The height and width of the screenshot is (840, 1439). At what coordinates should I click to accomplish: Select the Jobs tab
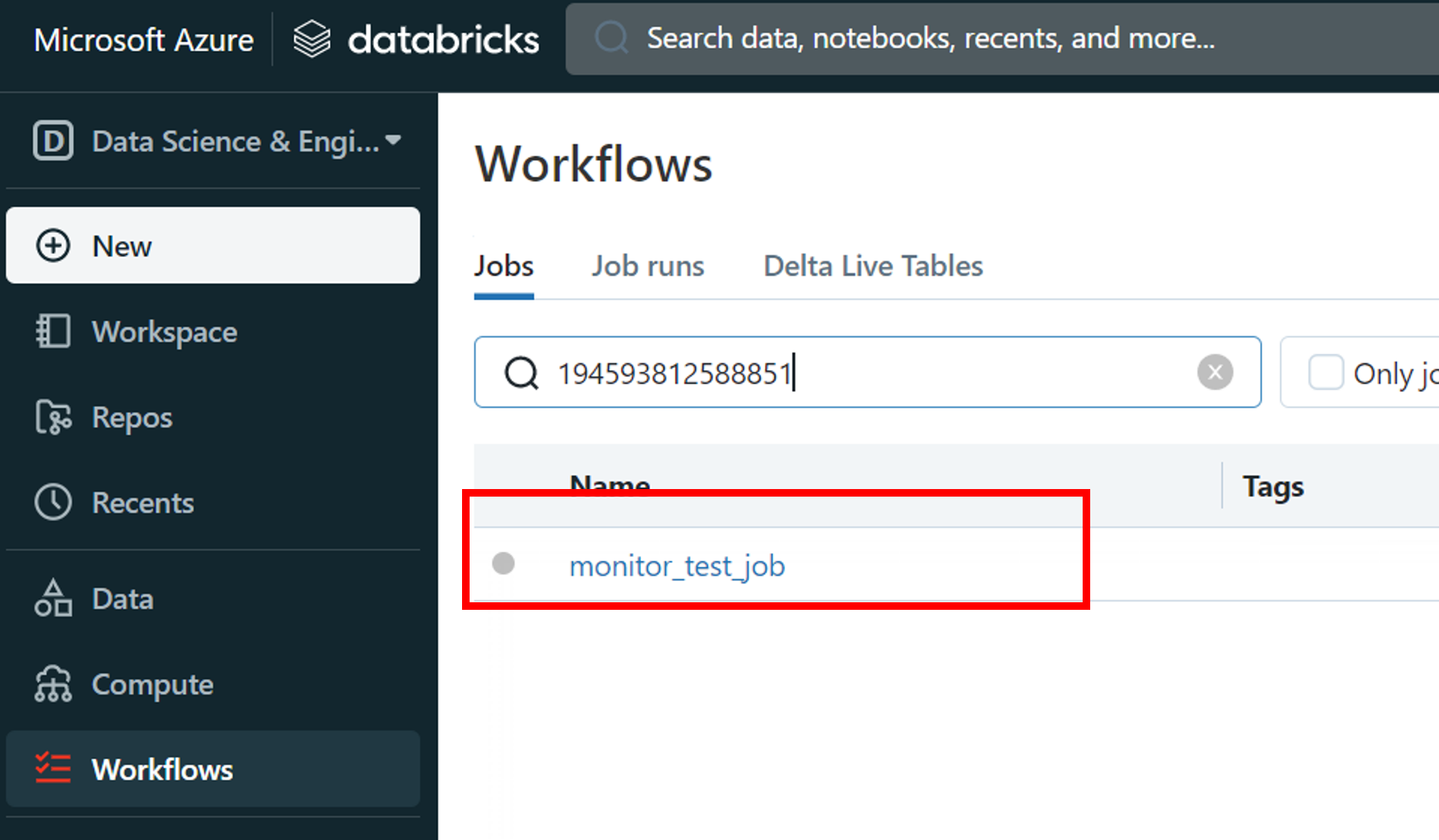[x=504, y=266]
